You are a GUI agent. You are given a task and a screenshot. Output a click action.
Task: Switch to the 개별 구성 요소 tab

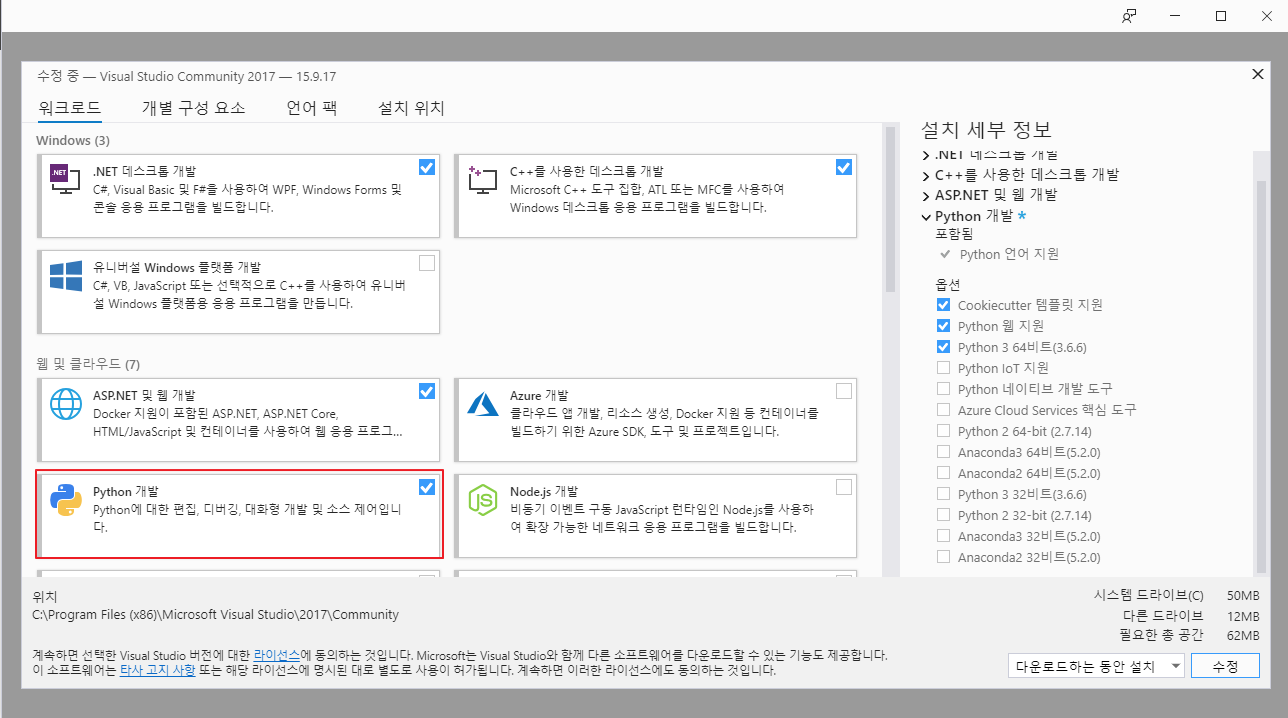[x=193, y=108]
